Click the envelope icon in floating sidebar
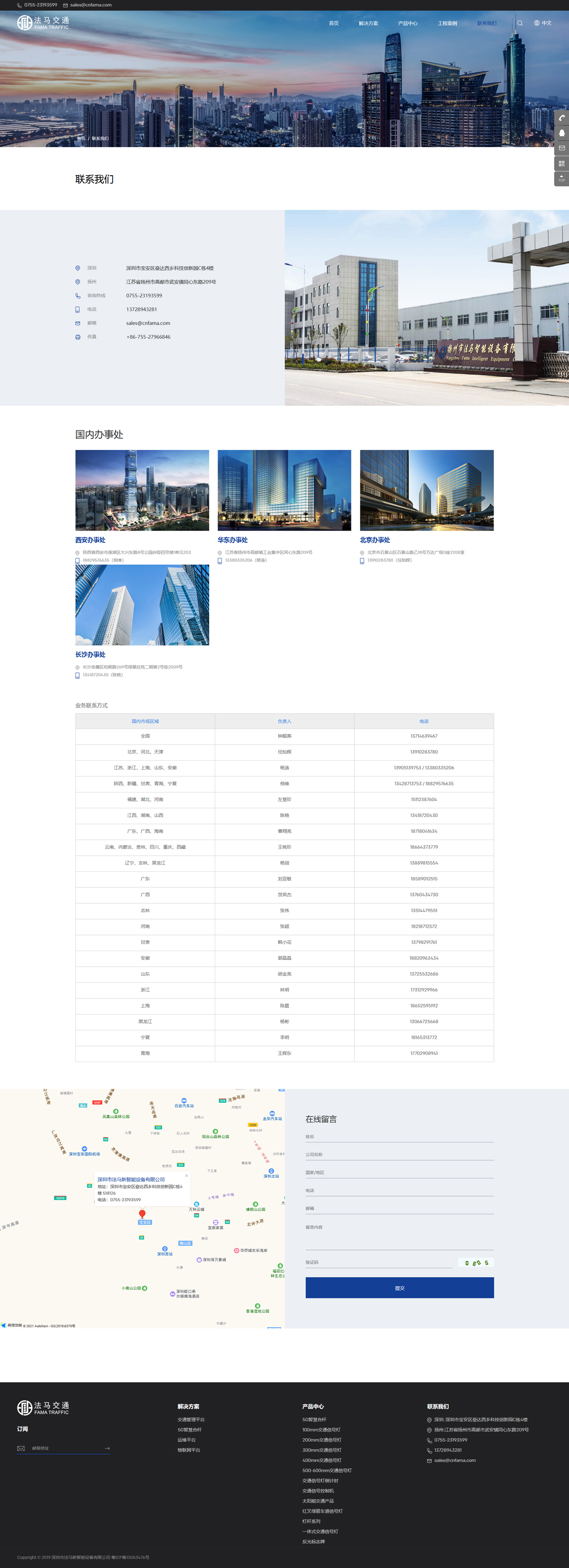The width and height of the screenshot is (569, 1568). pos(561,148)
